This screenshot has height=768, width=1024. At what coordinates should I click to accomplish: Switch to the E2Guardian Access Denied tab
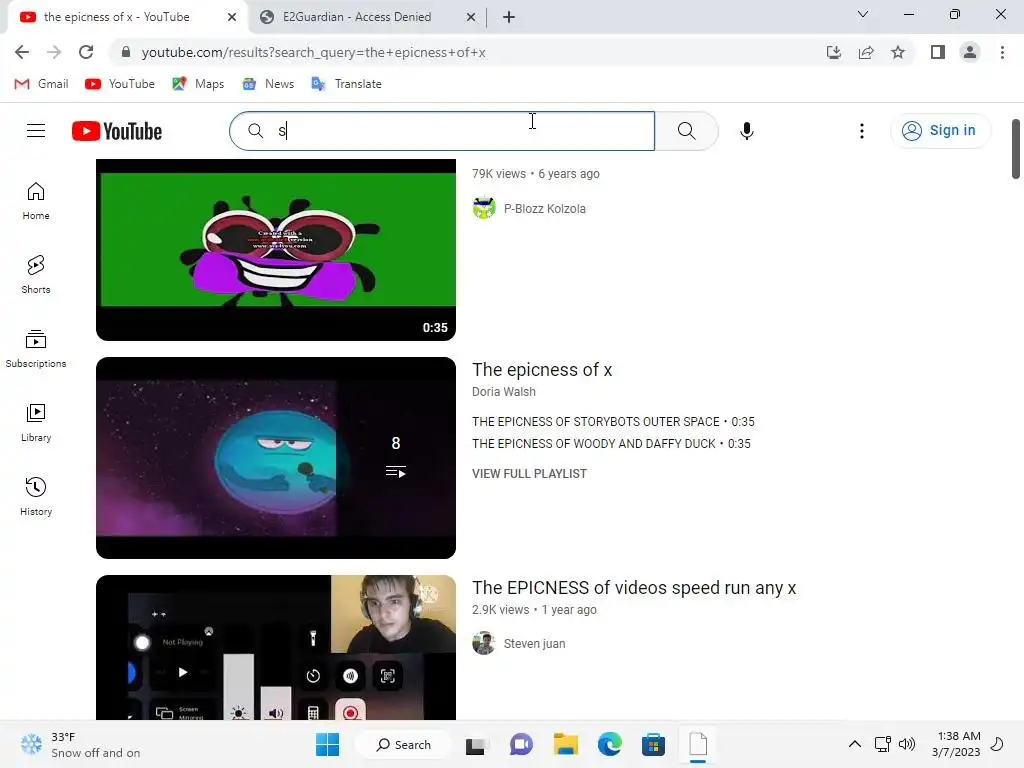click(357, 17)
